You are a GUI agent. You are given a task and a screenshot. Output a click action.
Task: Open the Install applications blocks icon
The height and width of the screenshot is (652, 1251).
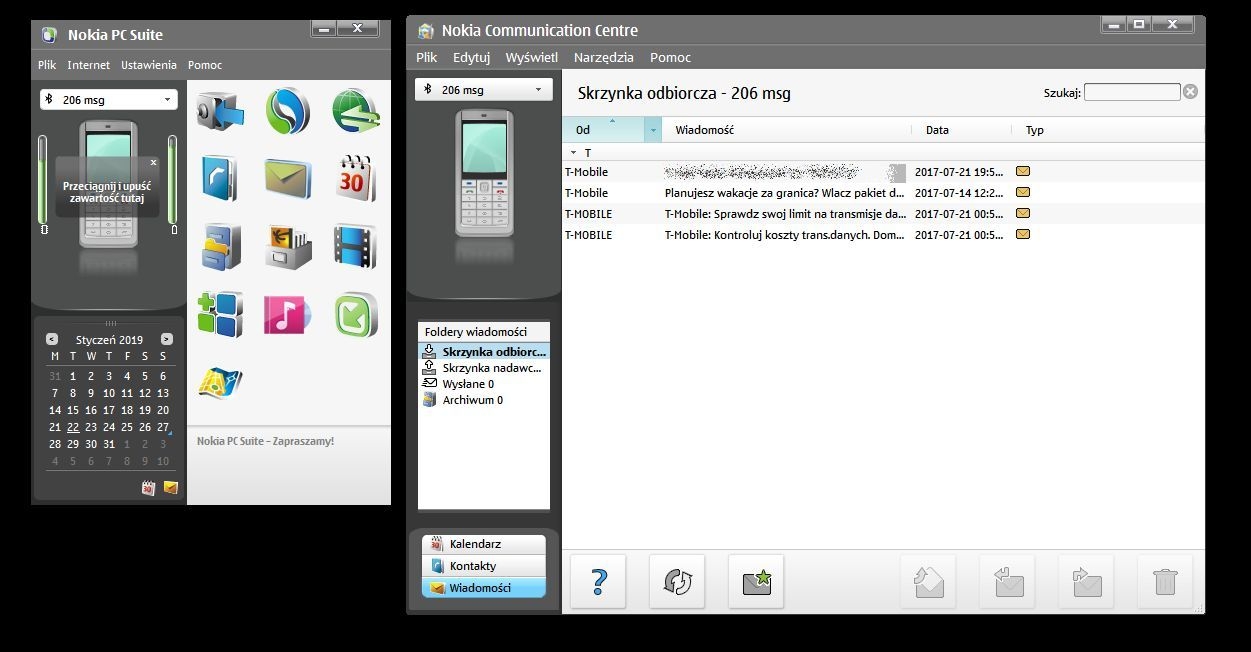(x=219, y=315)
